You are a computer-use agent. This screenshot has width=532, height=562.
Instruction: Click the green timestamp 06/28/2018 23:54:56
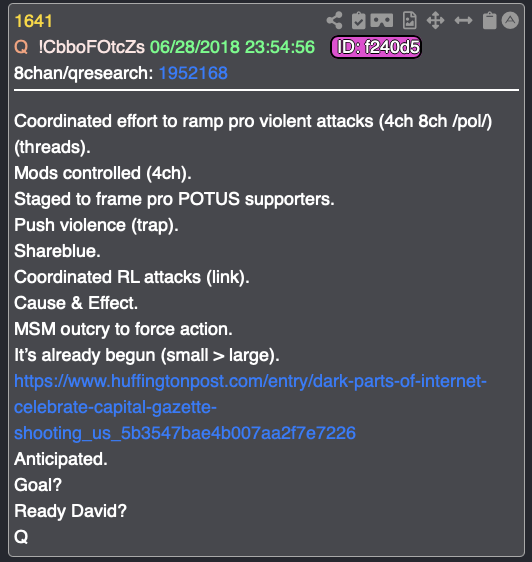pos(232,47)
